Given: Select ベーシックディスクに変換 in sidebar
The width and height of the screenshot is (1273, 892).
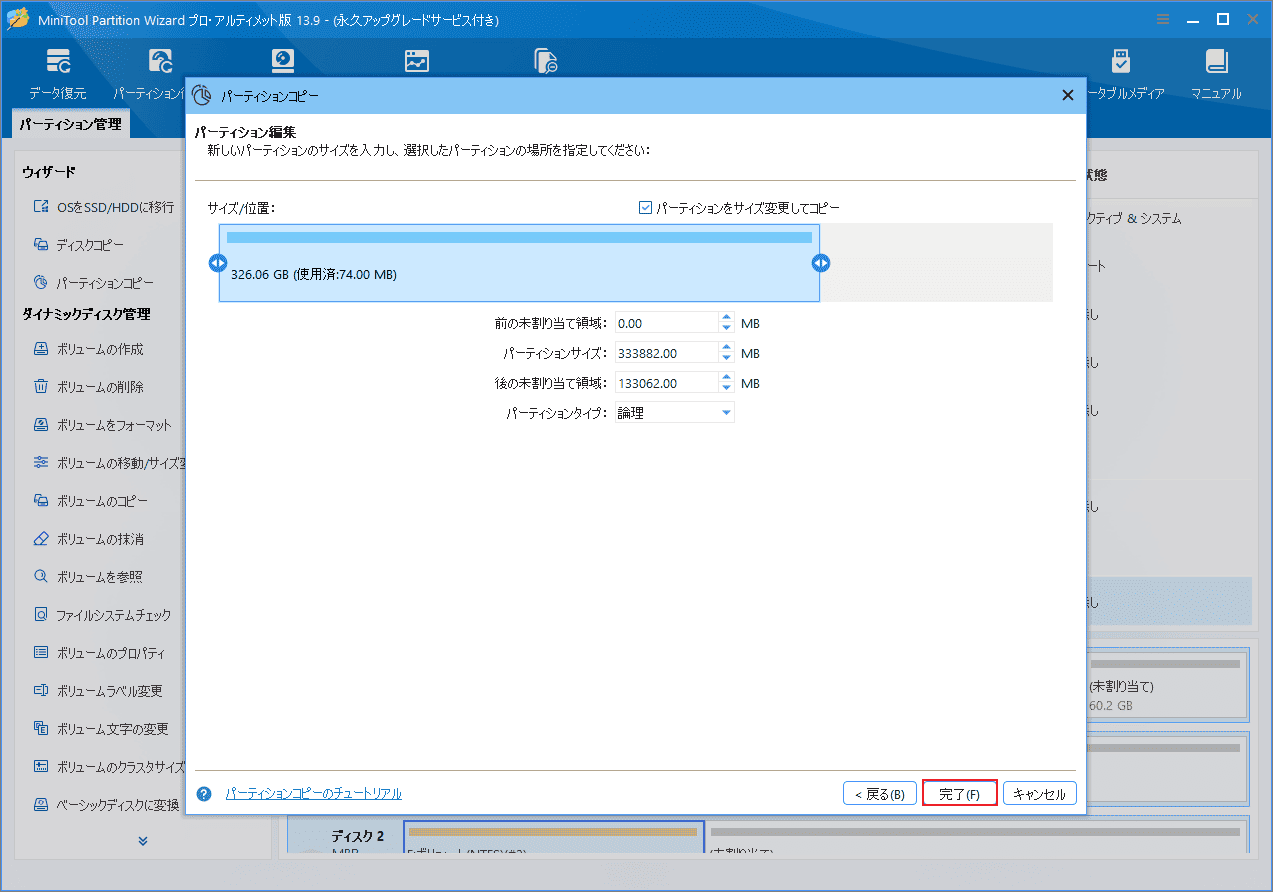Looking at the screenshot, I should 107,805.
